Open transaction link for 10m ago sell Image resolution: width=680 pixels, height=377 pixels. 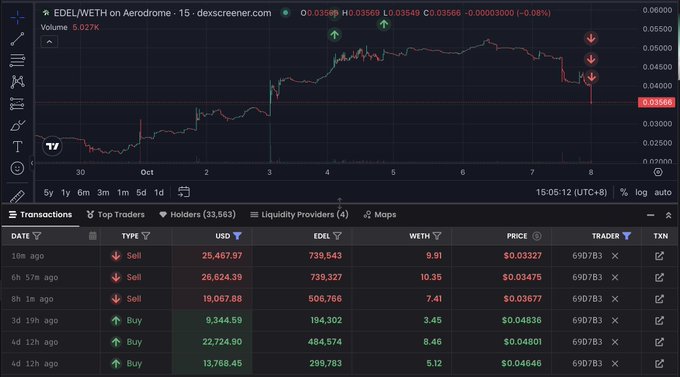coord(659,256)
